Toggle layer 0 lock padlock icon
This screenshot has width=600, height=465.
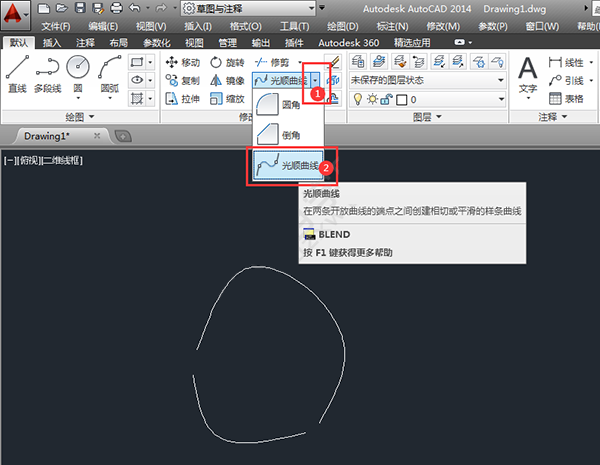tap(386, 100)
